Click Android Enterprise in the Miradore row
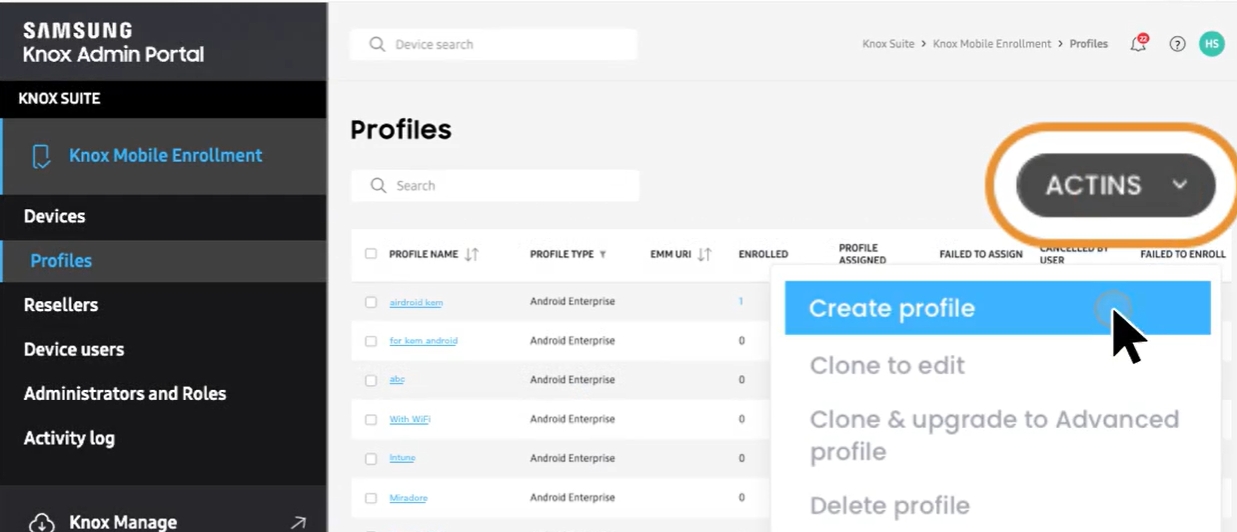The image size is (1237, 532). (572, 497)
